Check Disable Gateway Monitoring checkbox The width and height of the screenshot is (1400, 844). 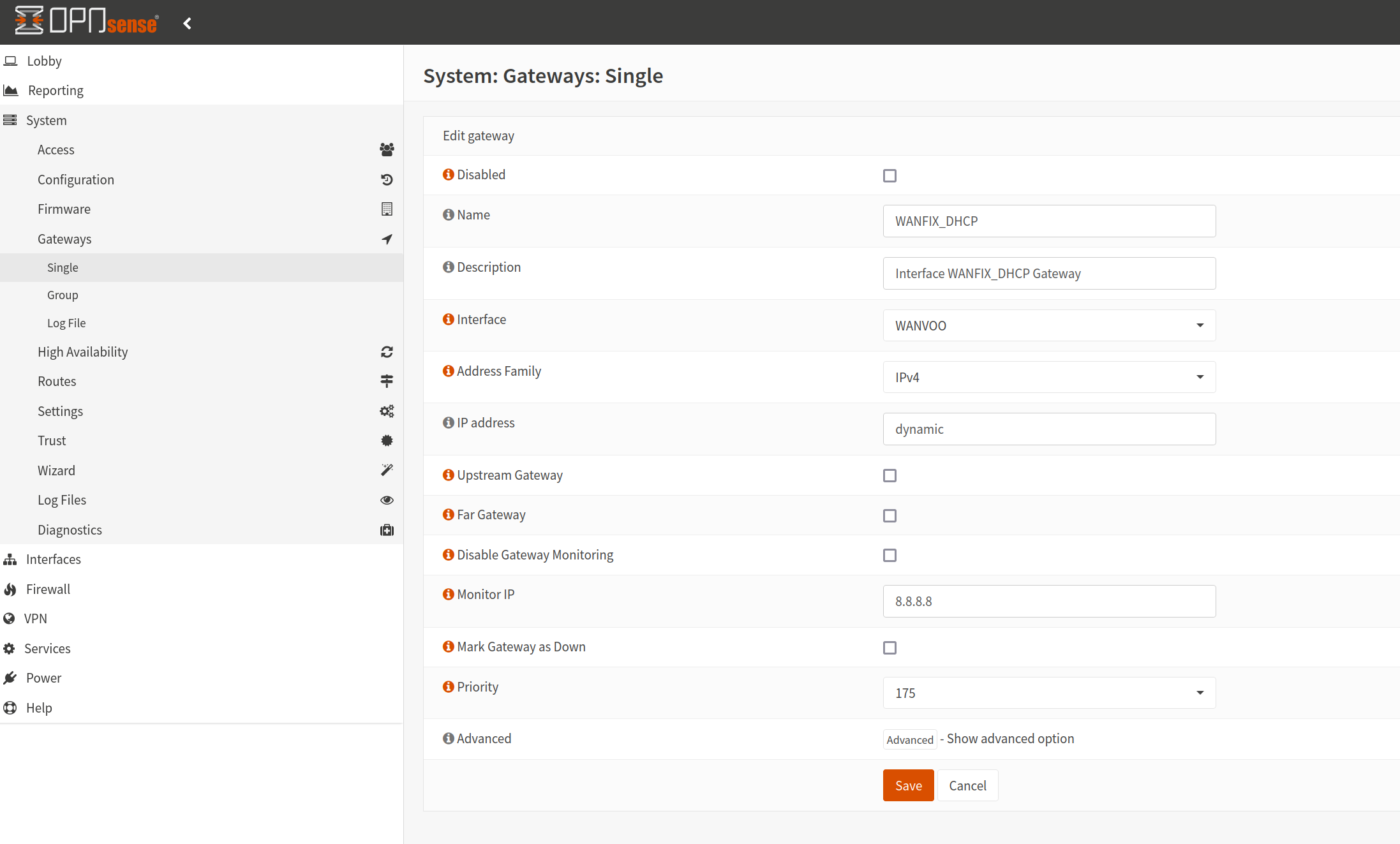point(890,555)
